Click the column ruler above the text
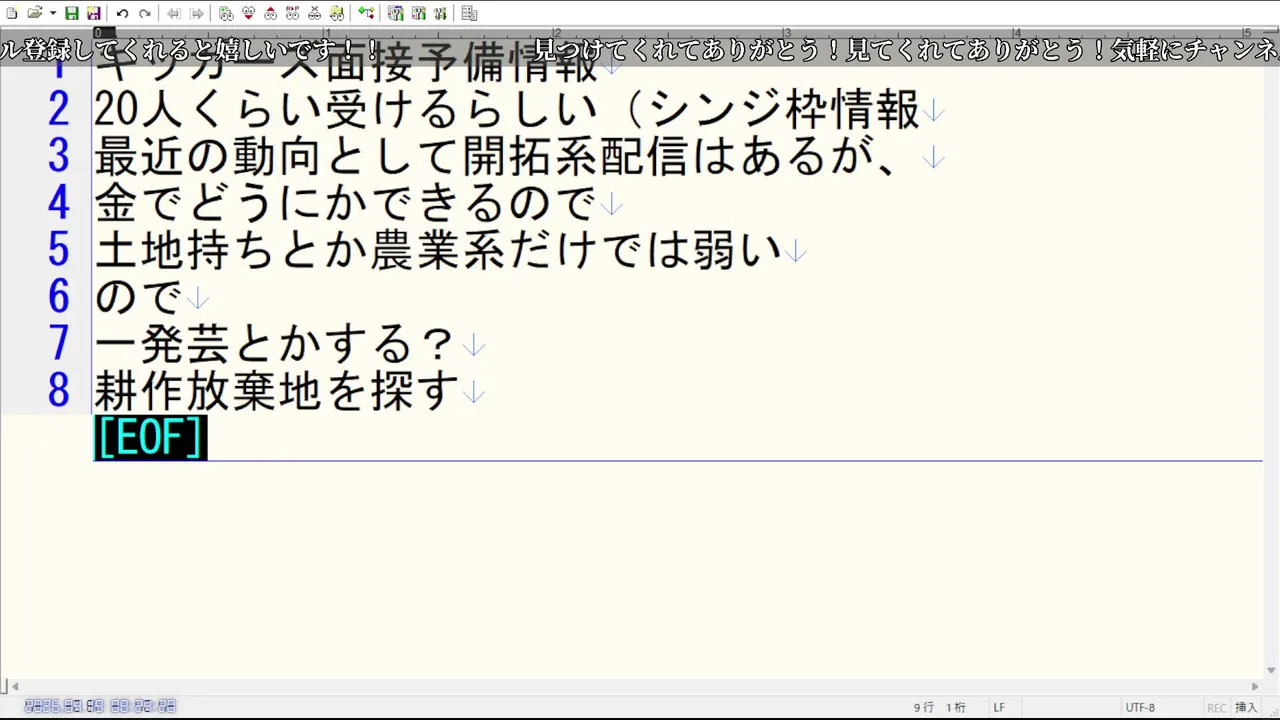Viewport: 1280px width, 720px height. coord(680,33)
